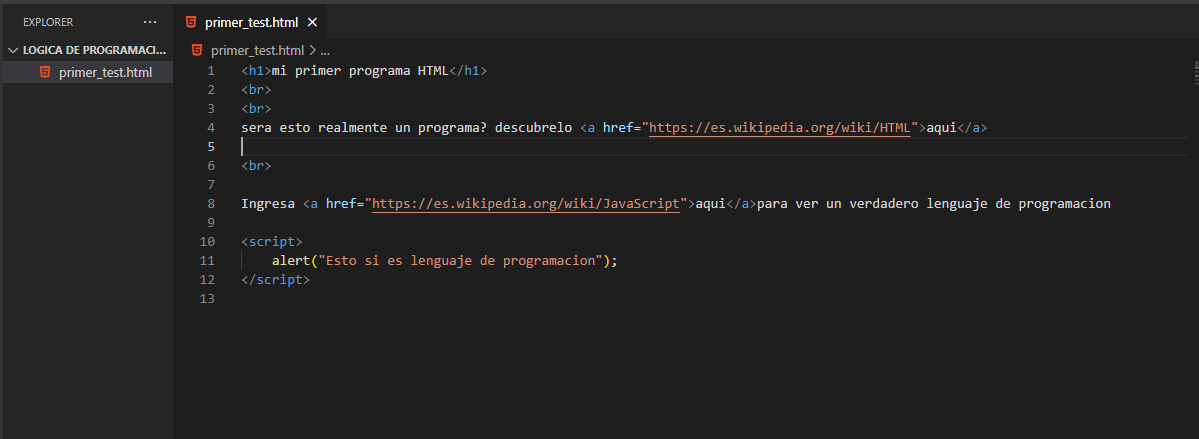This screenshot has width=1199, height=439.
Task: Click closing script tag on line 12
Action: (x=275, y=280)
